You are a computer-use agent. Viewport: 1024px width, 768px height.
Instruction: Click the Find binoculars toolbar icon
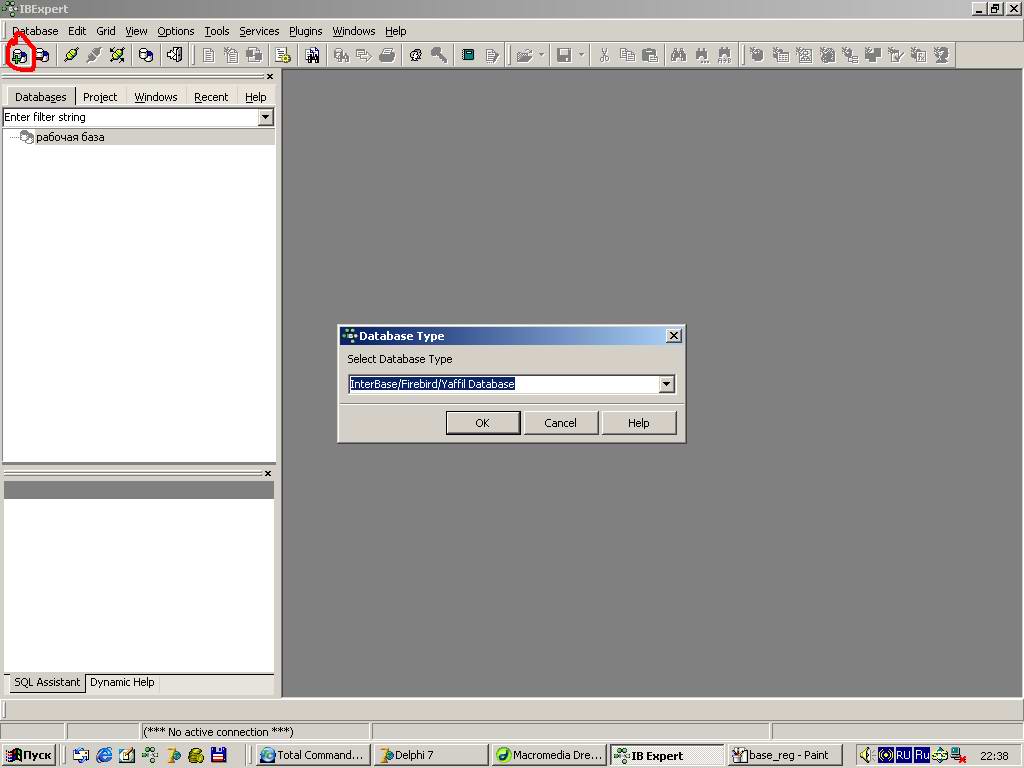679,56
